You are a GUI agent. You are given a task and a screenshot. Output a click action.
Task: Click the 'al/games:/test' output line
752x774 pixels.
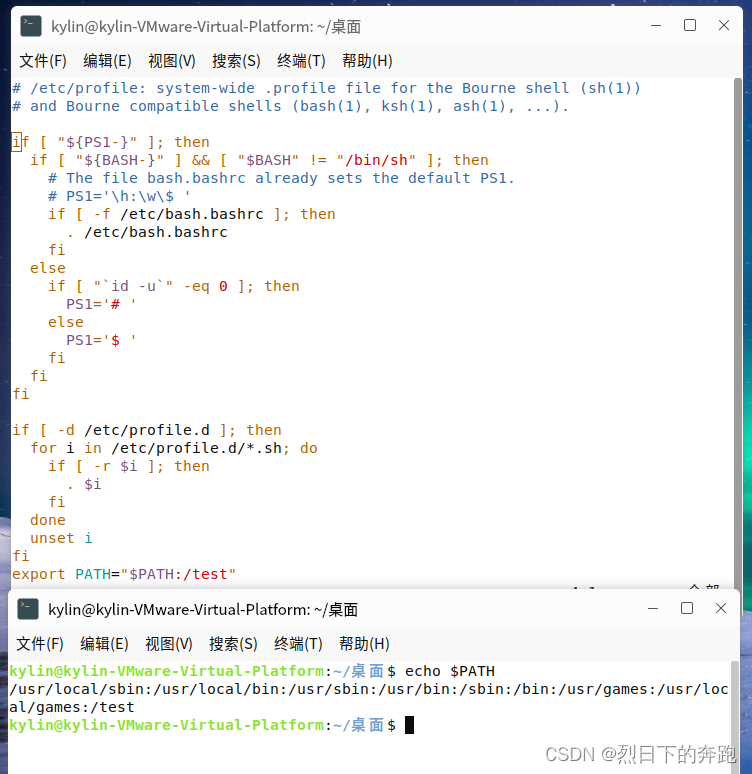pos(72,707)
